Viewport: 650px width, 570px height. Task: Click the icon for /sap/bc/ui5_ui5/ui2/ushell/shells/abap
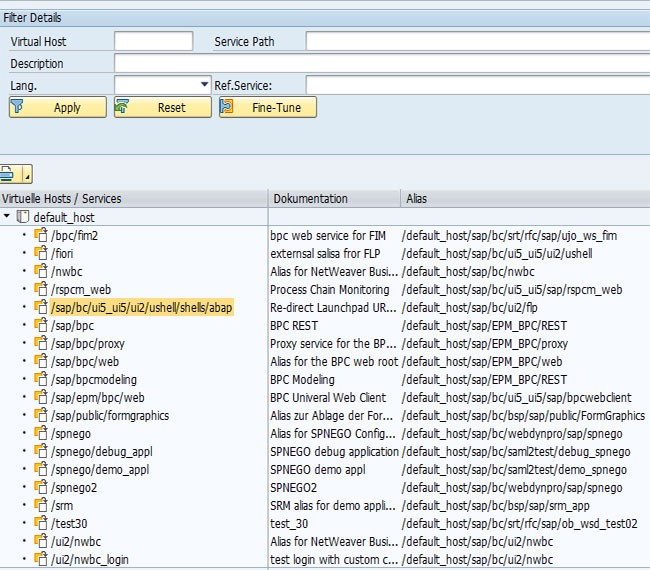(x=41, y=307)
